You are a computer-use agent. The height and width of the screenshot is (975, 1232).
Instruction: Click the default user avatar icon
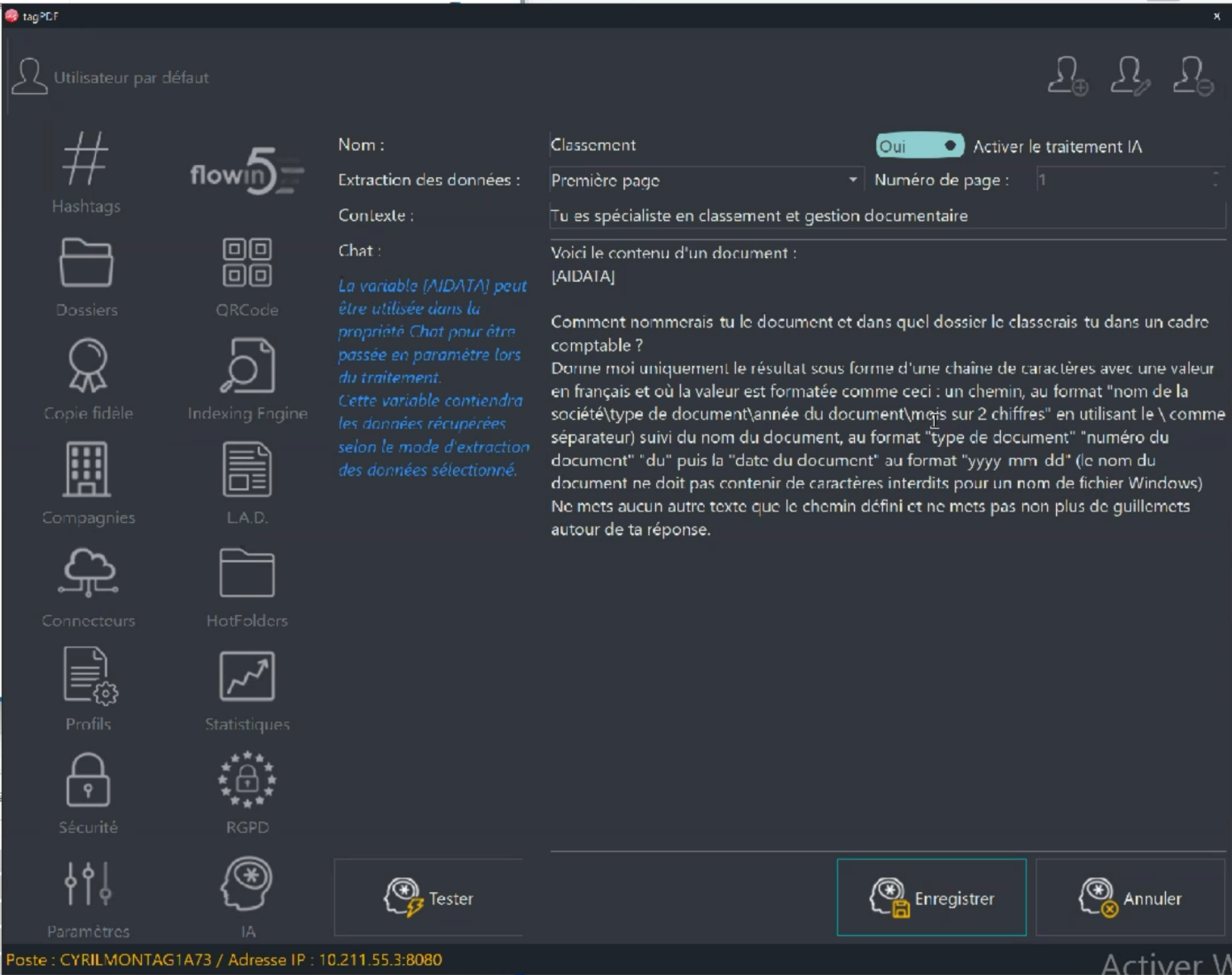(29, 77)
